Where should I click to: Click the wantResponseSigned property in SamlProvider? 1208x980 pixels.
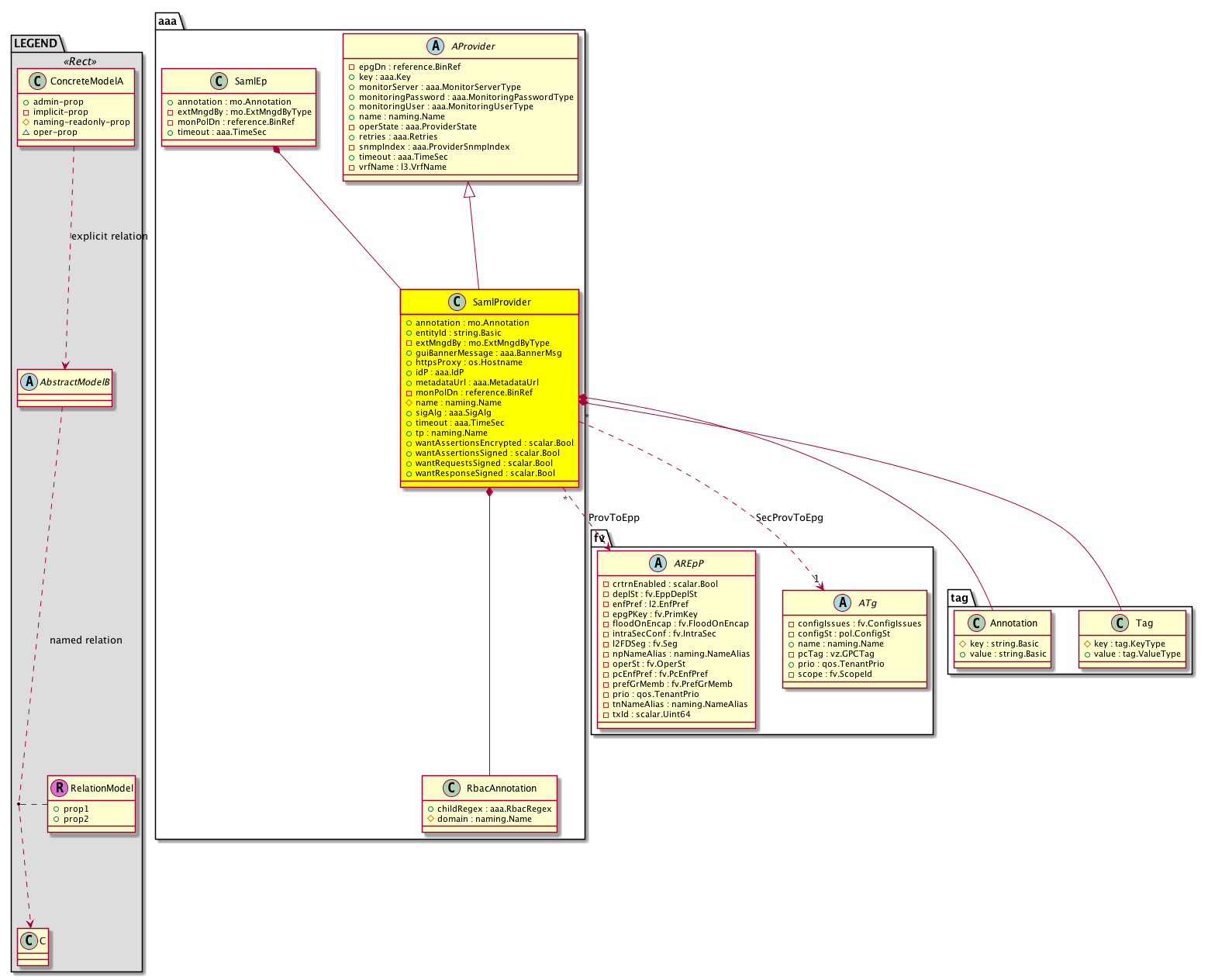[x=485, y=474]
